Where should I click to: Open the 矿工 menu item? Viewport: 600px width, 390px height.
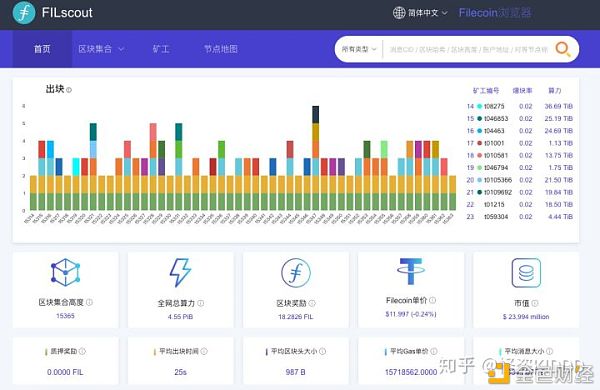tap(161, 49)
